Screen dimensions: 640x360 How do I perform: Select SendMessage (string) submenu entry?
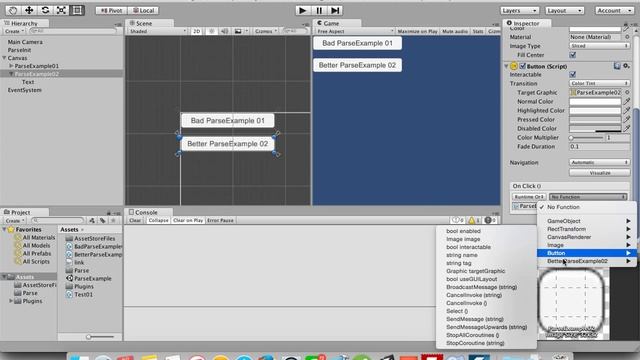click(x=486, y=319)
